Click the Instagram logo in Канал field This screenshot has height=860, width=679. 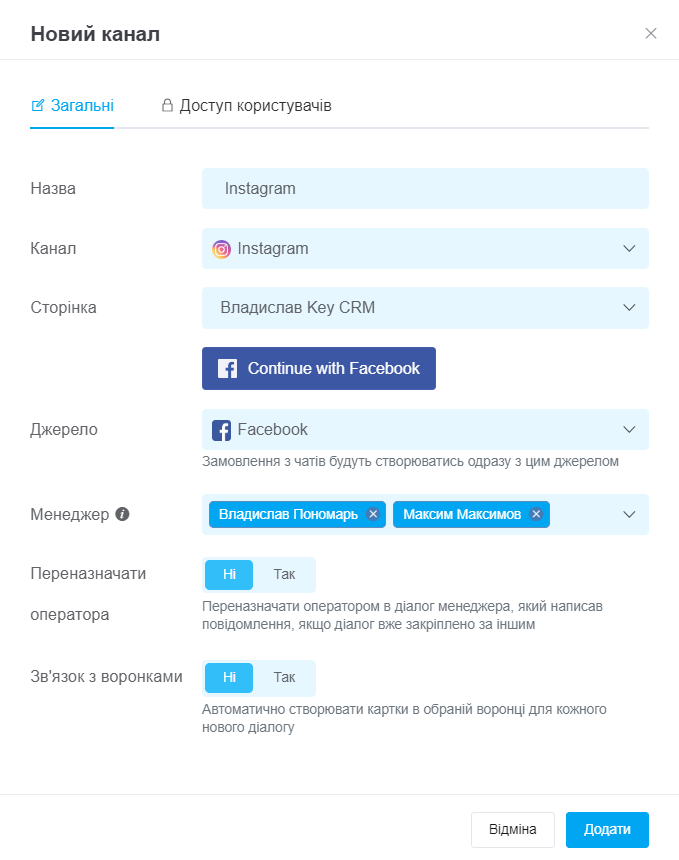(221, 249)
